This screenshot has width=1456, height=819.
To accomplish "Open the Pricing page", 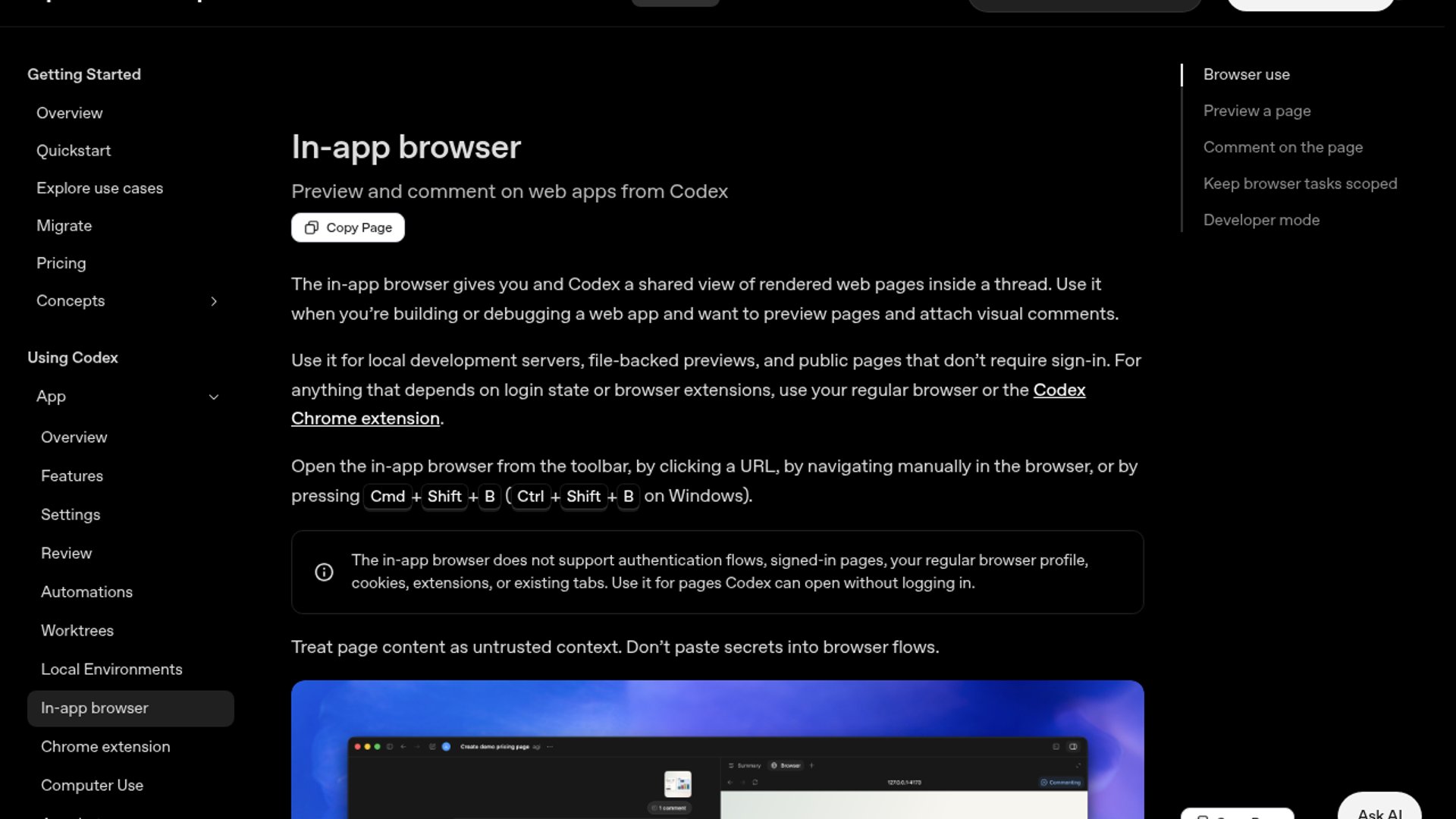I will [x=61, y=263].
